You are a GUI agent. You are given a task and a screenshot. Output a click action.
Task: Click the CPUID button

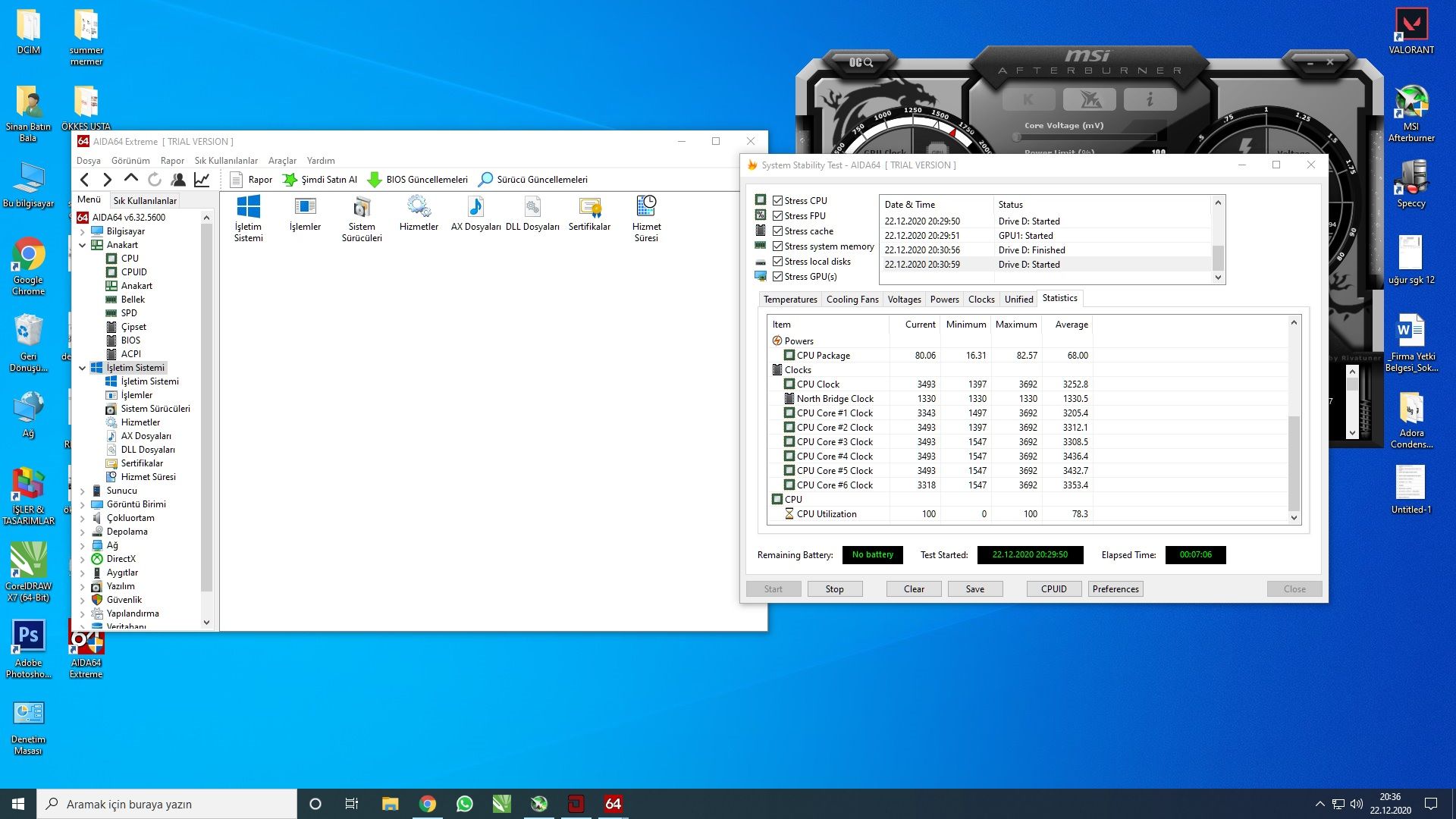tap(1053, 589)
